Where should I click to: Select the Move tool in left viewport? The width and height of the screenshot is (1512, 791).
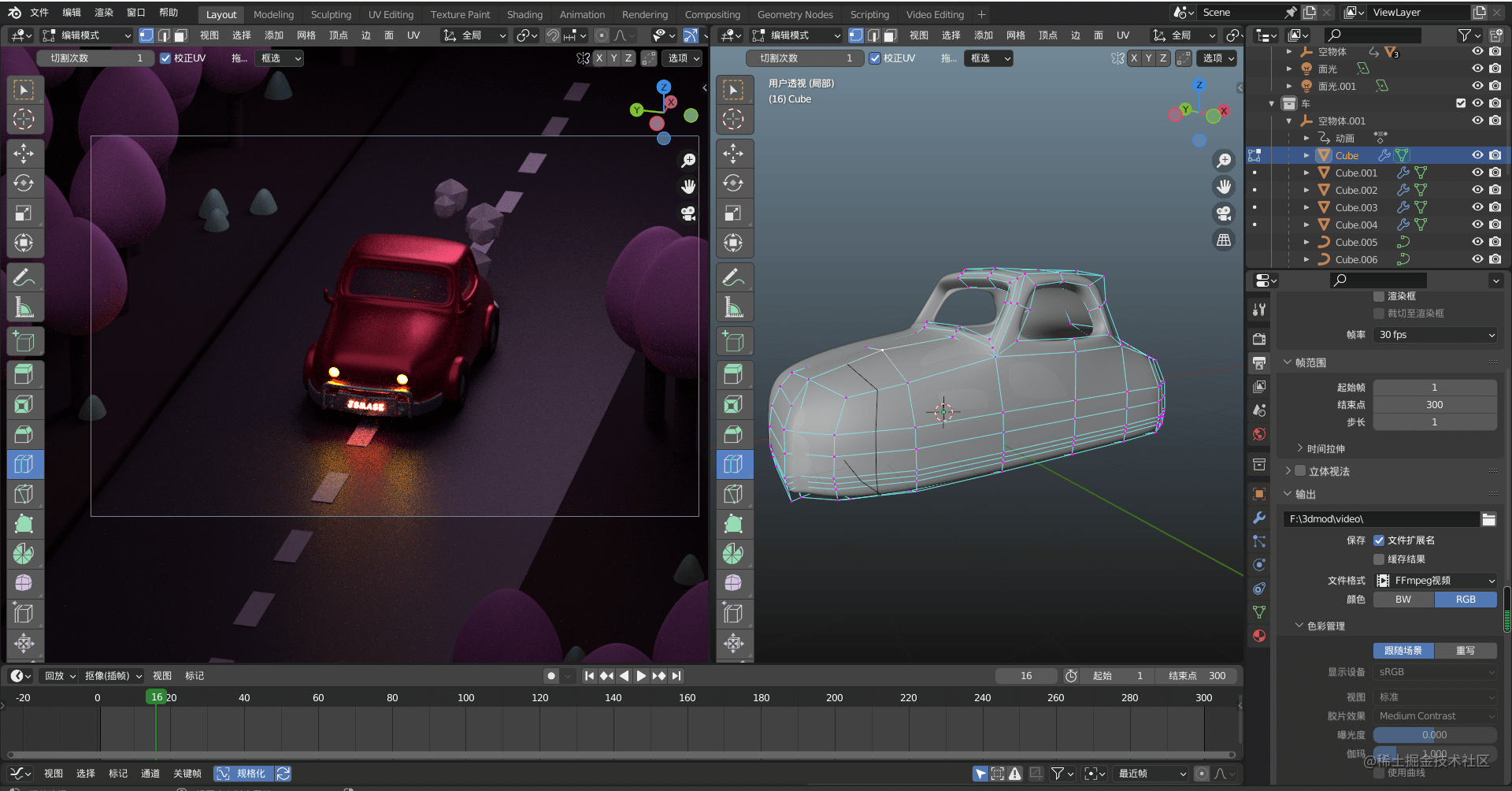coord(24,154)
